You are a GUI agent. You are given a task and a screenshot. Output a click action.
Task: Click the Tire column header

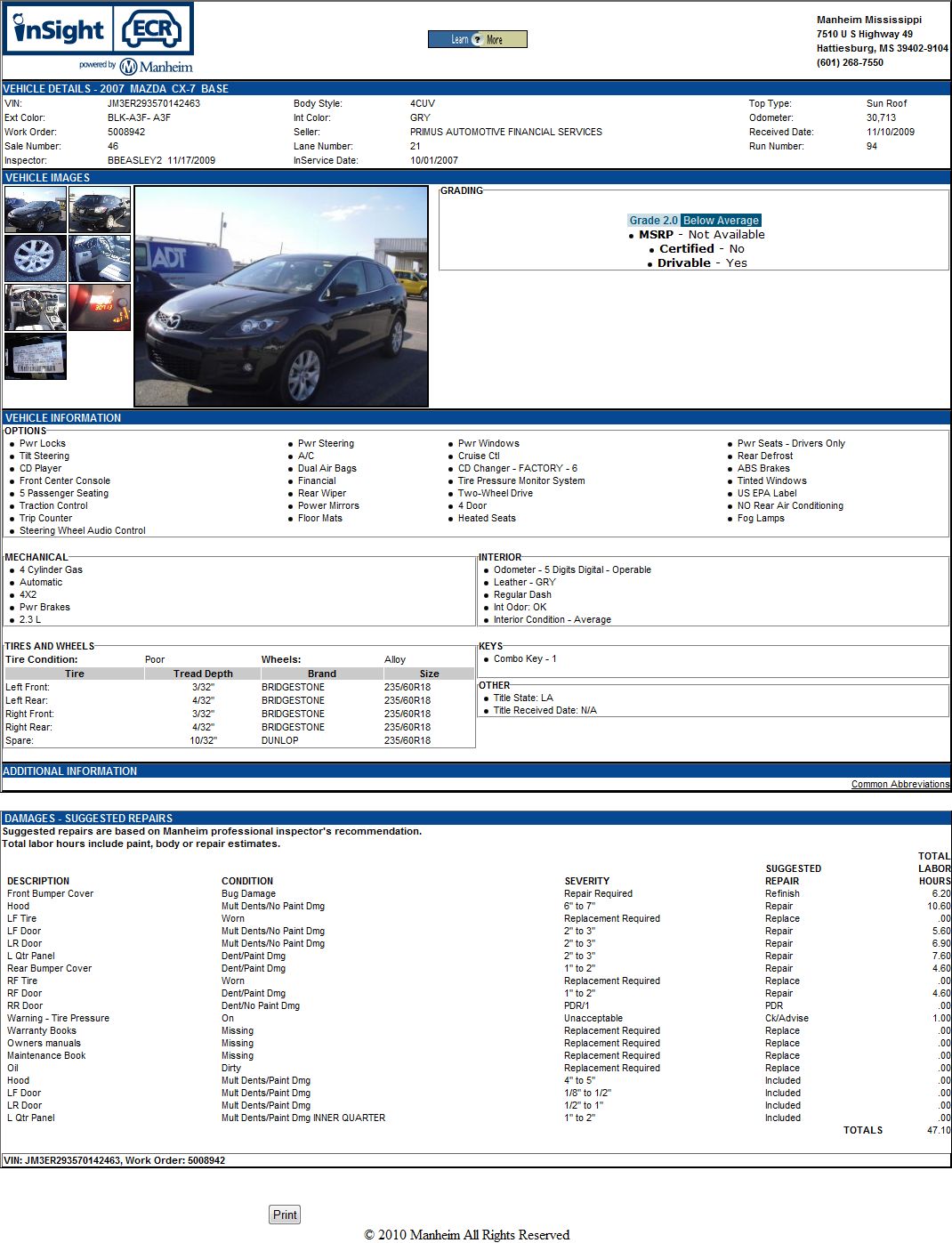click(75, 674)
